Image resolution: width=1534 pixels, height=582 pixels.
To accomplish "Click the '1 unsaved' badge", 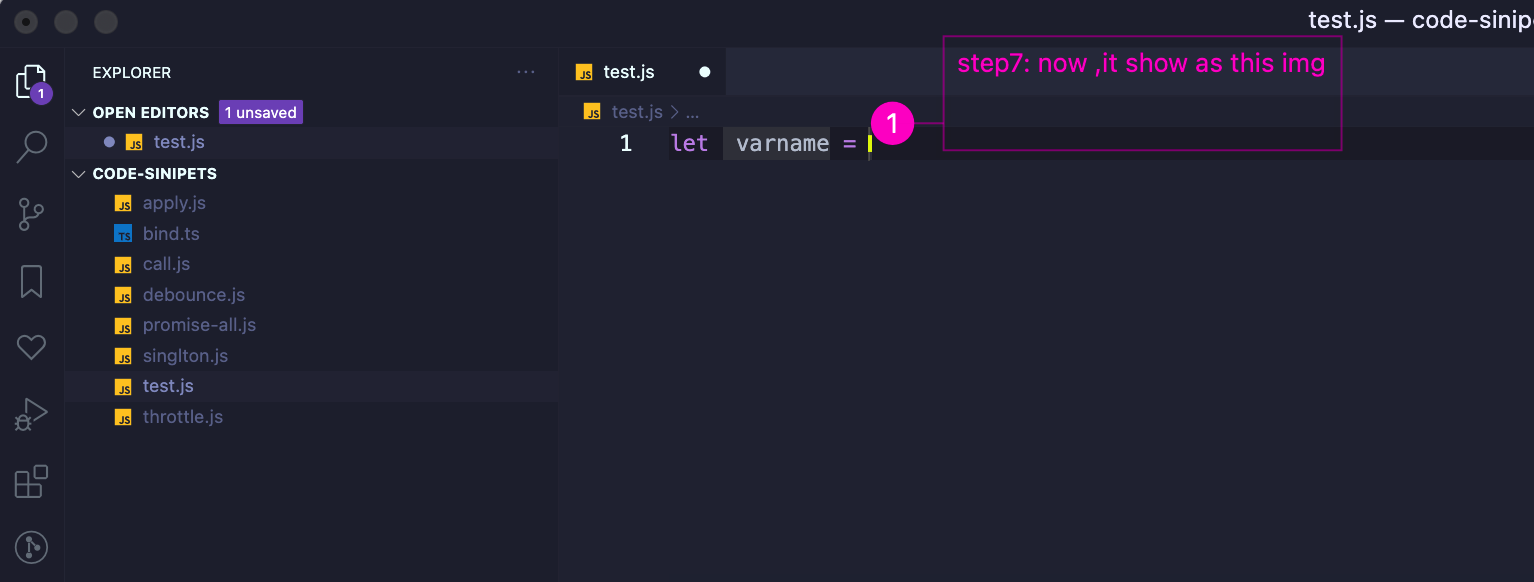I will click(260, 112).
